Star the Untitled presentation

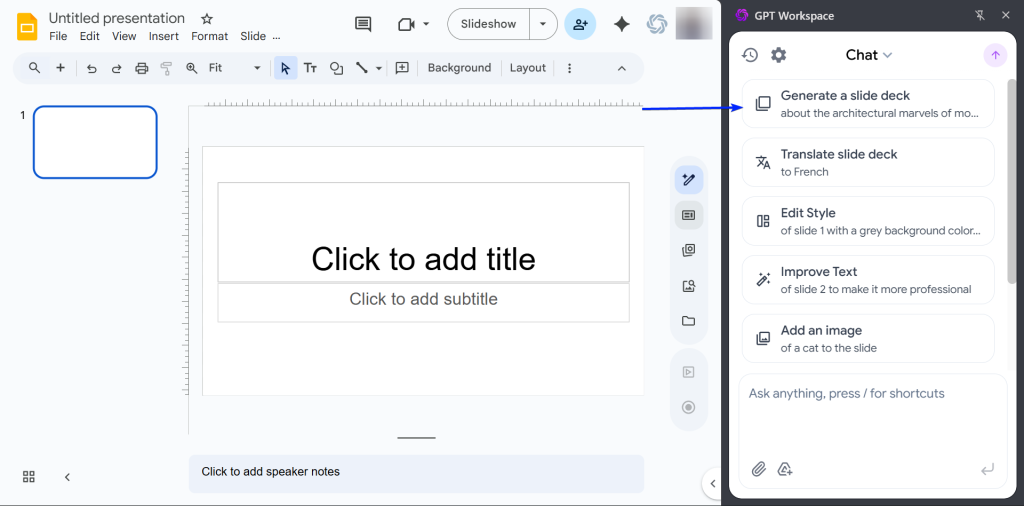[x=207, y=19]
